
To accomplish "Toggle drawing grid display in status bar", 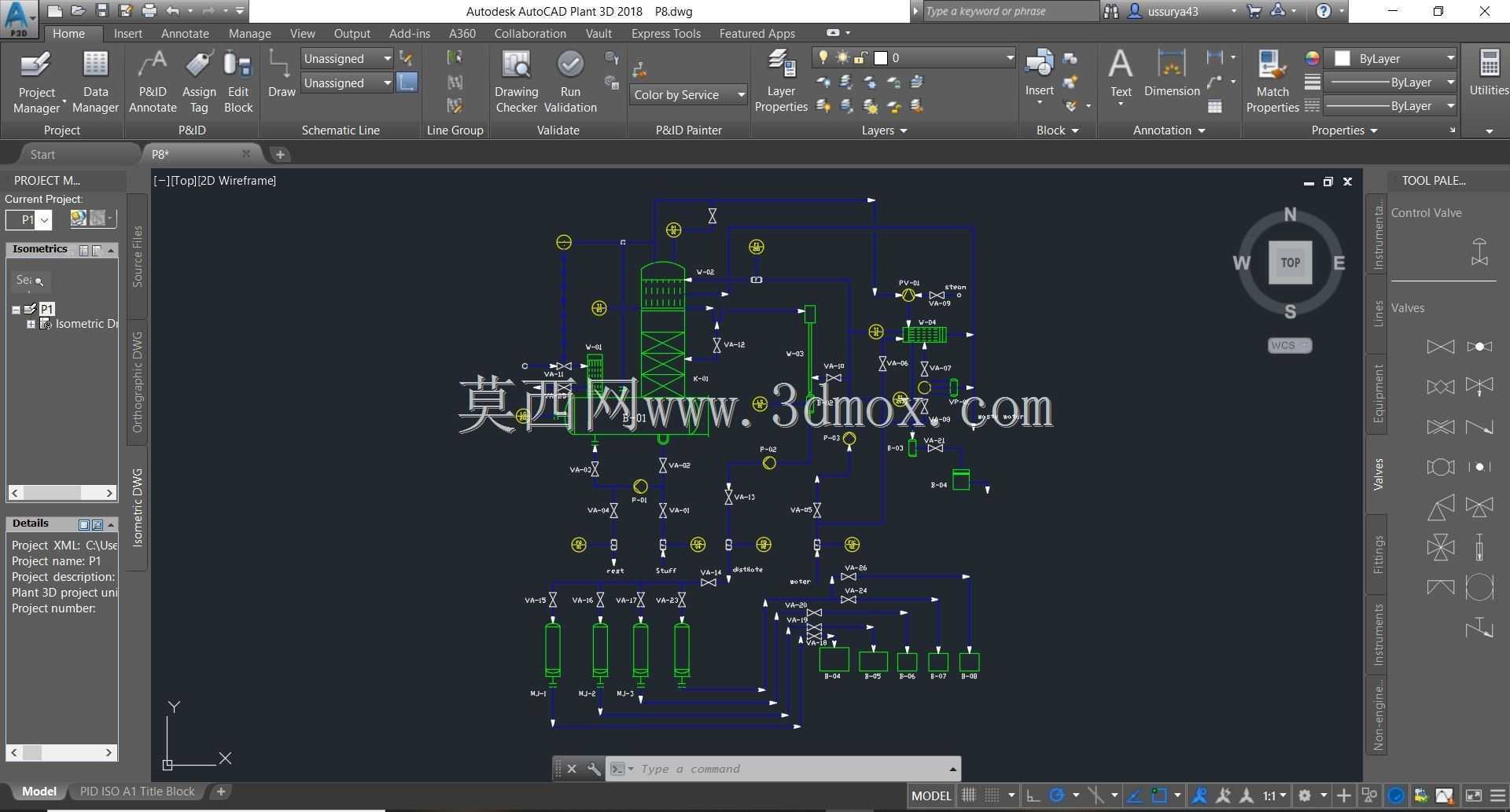I will (969, 795).
